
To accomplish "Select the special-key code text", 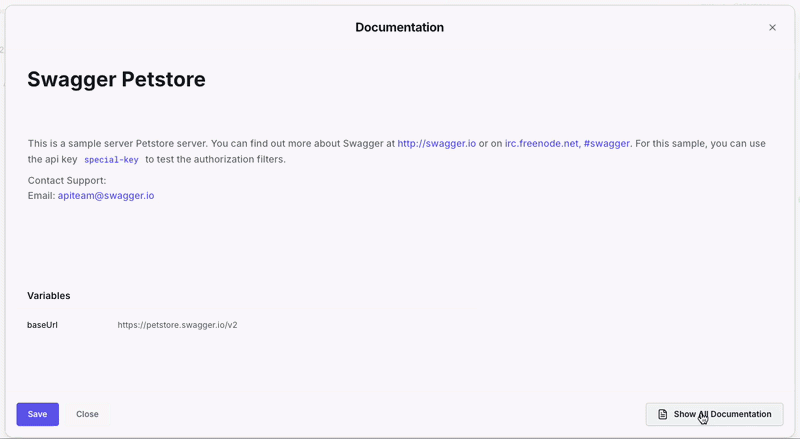I will coord(111,160).
